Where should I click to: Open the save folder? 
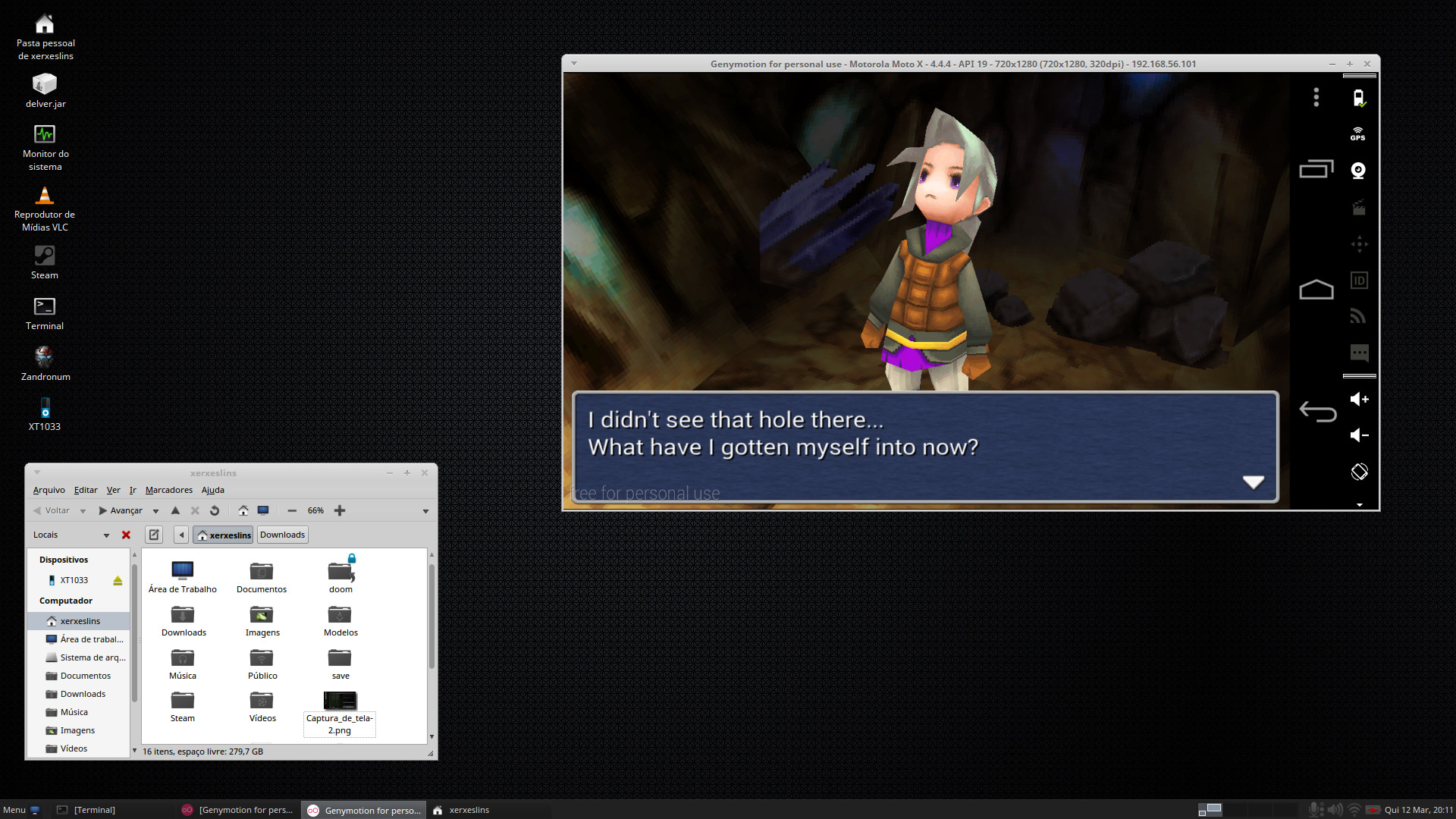(340, 664)
